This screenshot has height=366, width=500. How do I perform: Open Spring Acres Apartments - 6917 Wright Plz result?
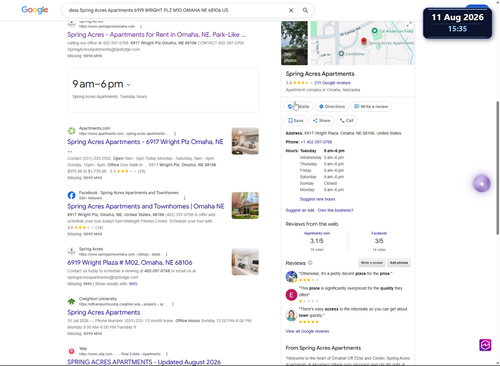(145, 142)
